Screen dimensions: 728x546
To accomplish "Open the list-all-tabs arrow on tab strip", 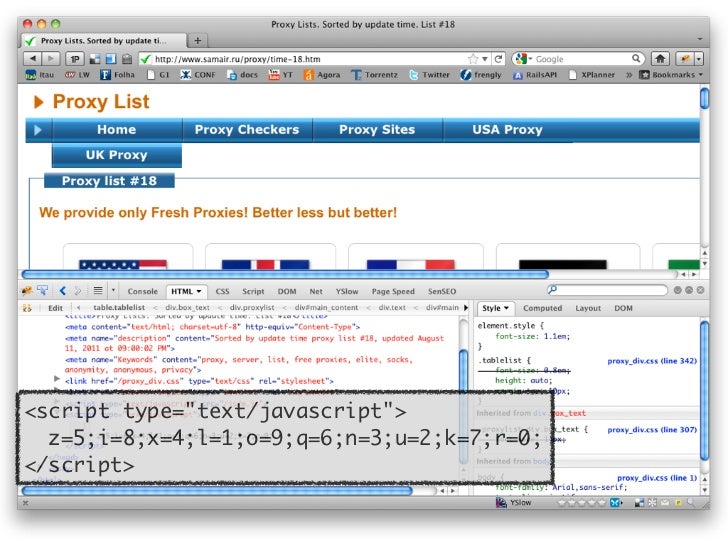I will point(700,40).
